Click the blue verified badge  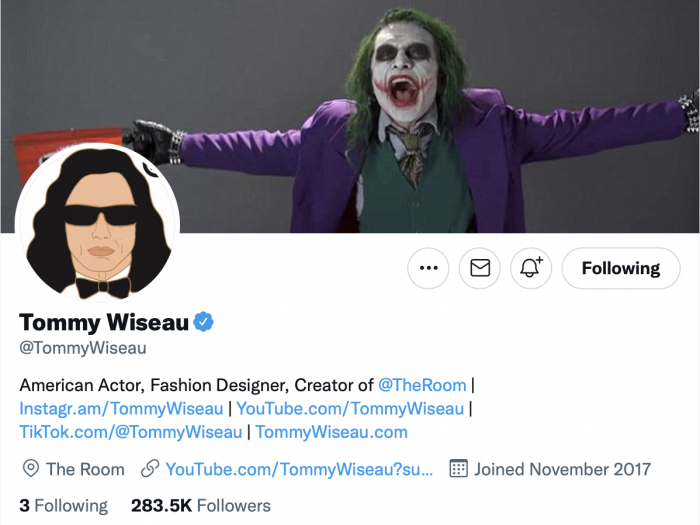(x=204, y=322)
